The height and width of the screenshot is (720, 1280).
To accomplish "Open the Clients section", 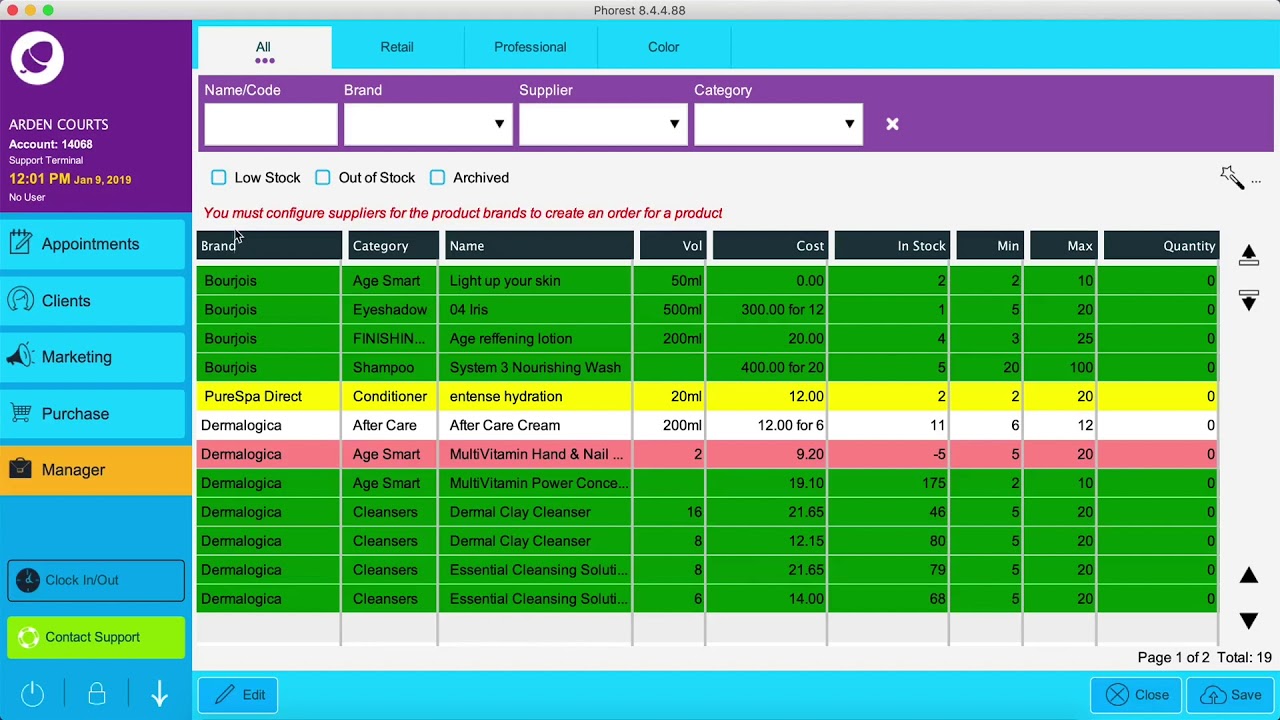I will point(93,301).
